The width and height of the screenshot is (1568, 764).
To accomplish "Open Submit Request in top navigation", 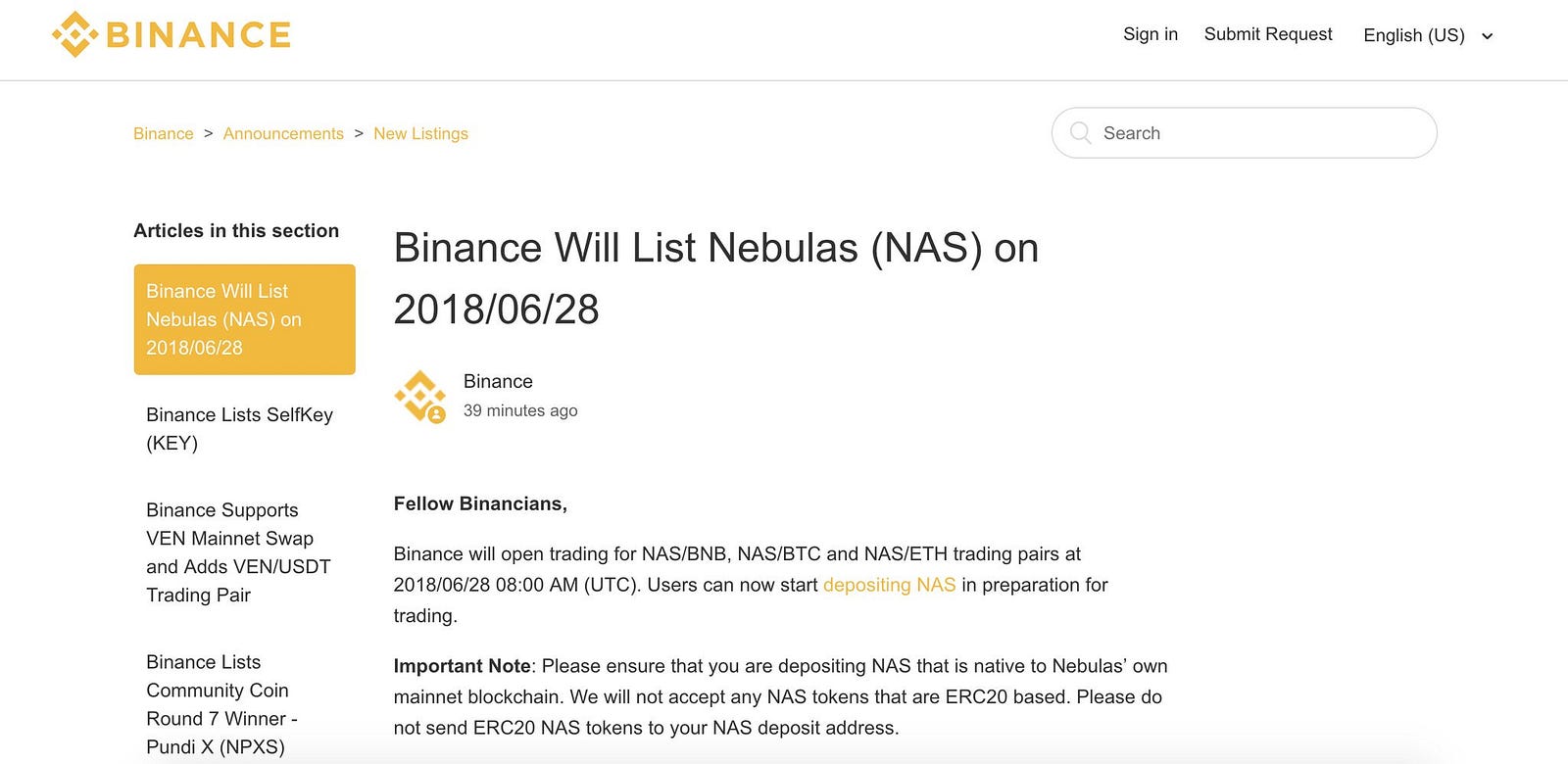I will 1268,34.
